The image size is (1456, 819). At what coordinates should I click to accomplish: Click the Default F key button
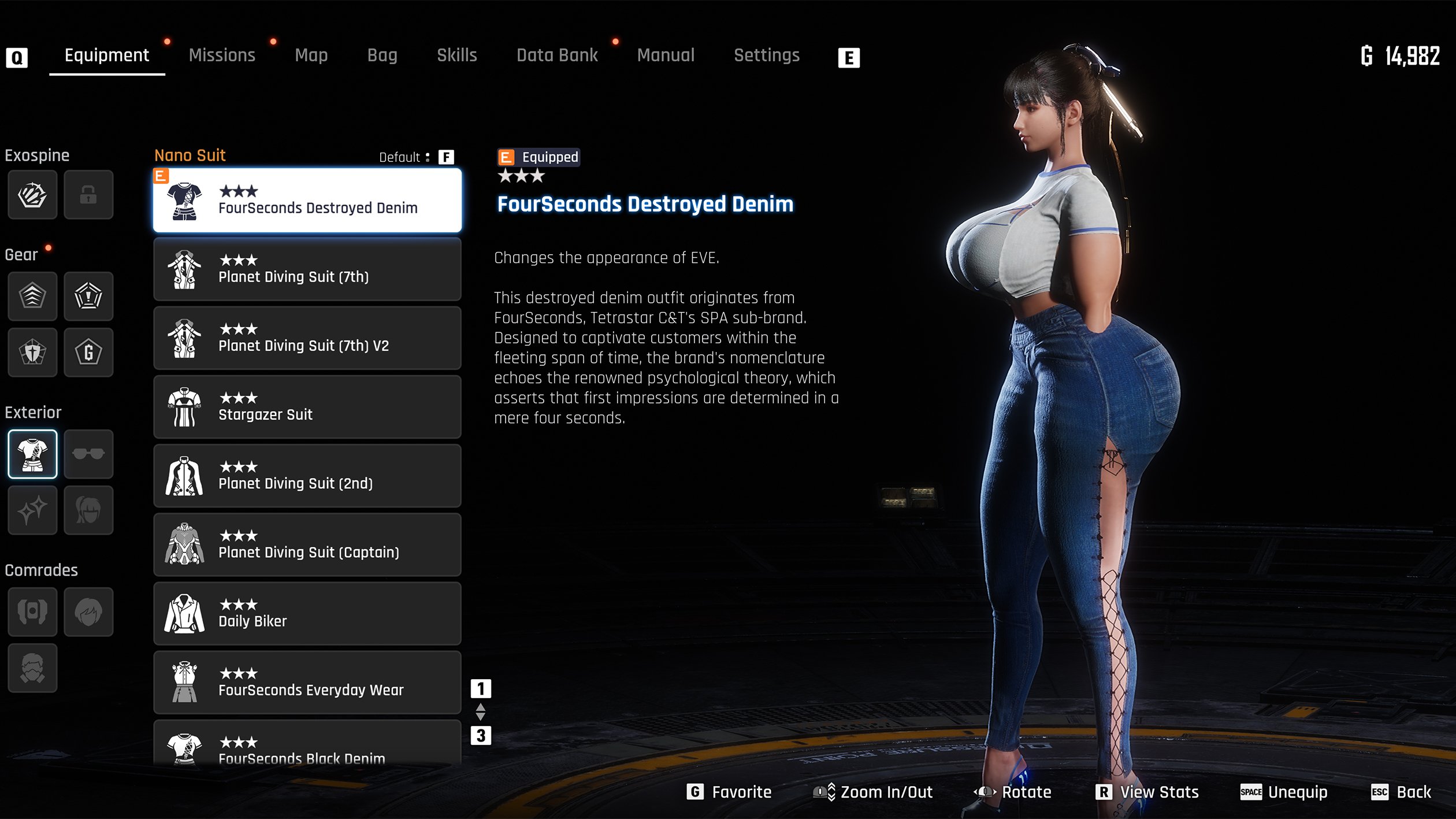point(446,157)
